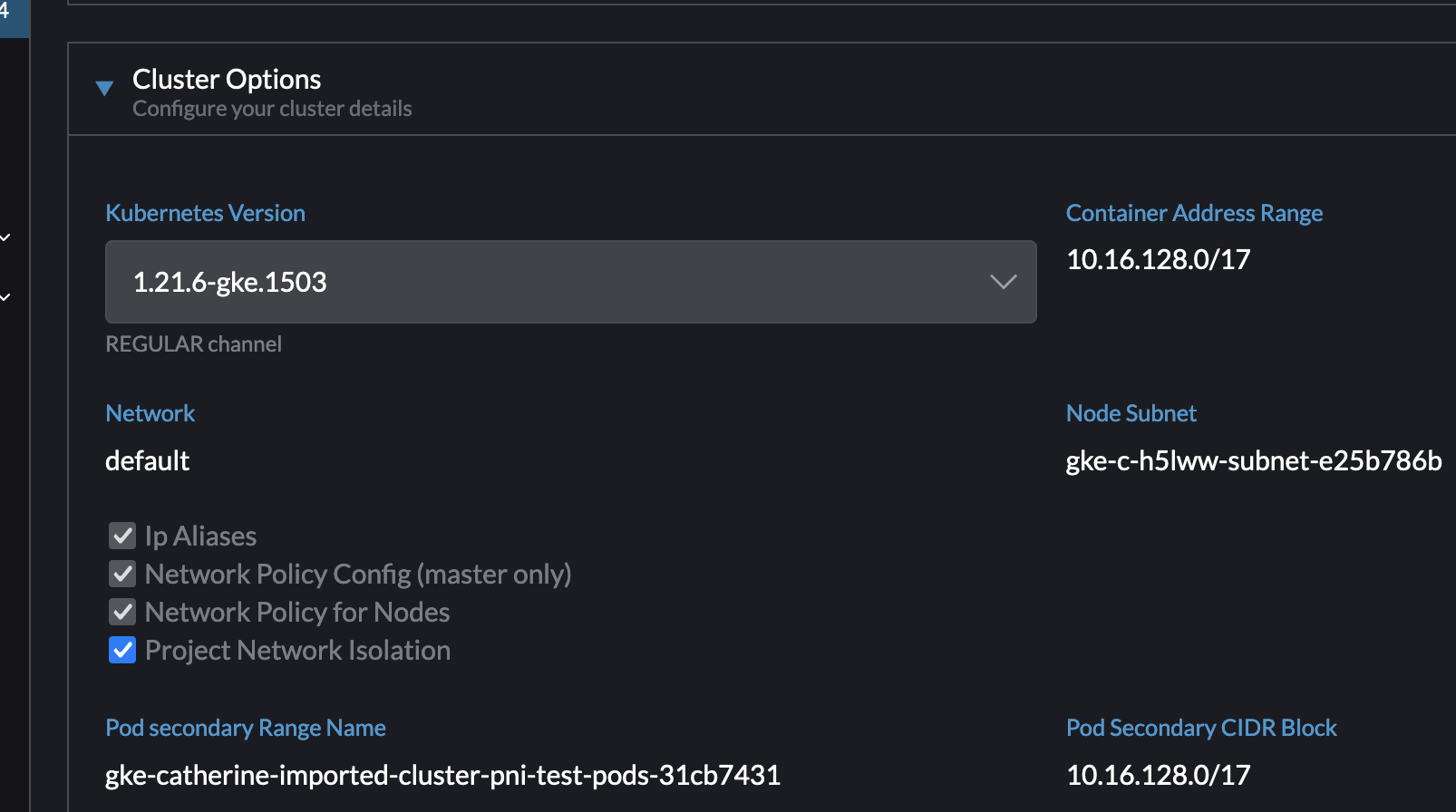Click the Kubernetes Version label
Image resolution: width=1456 pixels, height=812 pixels.
(205, 212)
